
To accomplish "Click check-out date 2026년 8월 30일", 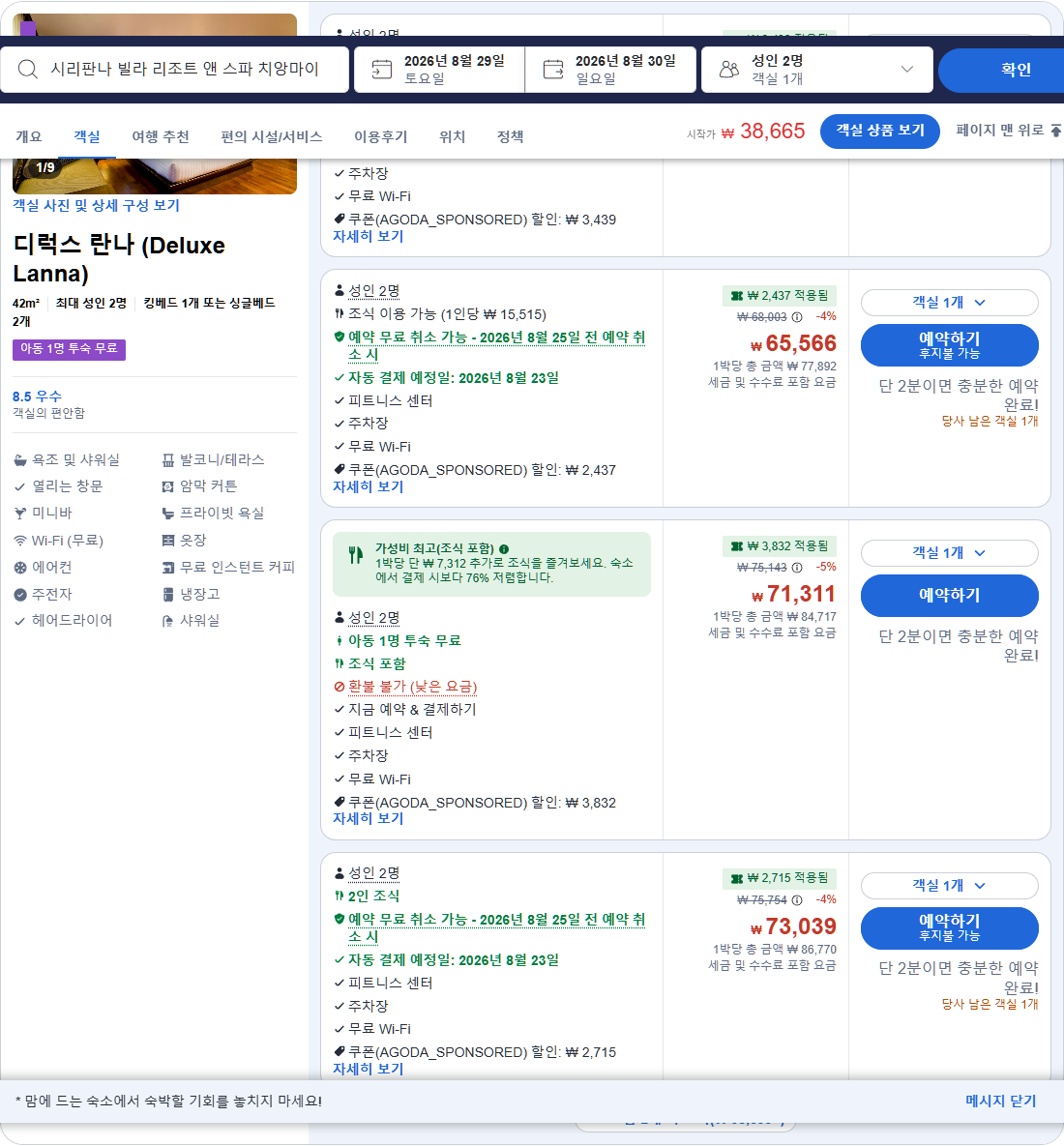I will [x=610, y=70].
